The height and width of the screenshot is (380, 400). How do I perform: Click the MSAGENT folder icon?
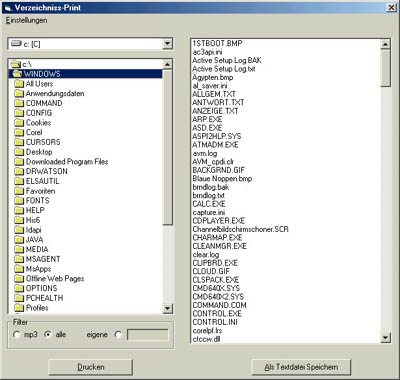pyautogui.click(x=19, y=259)
